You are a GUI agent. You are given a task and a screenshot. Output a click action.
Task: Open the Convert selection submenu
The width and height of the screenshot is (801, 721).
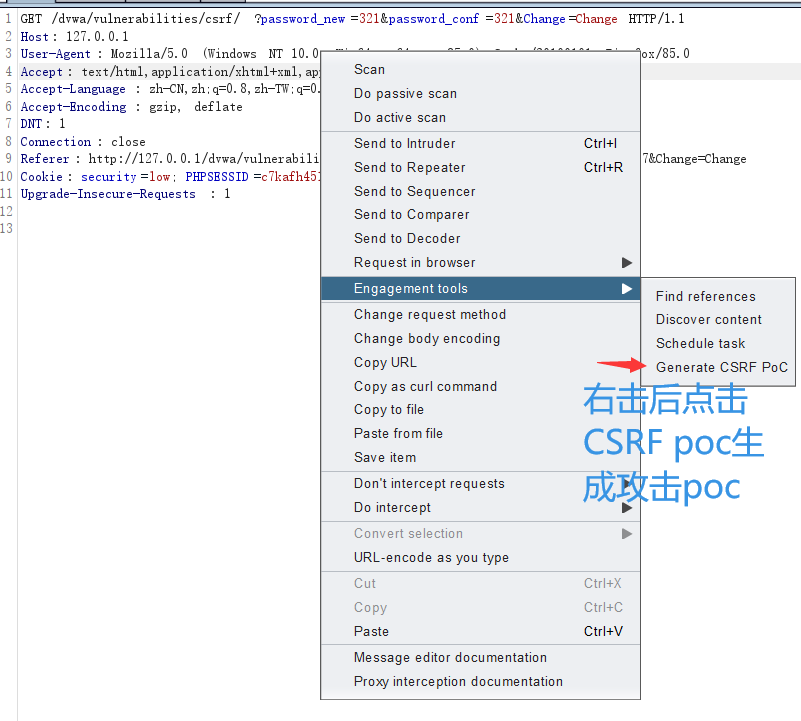(x=480, y=534)
